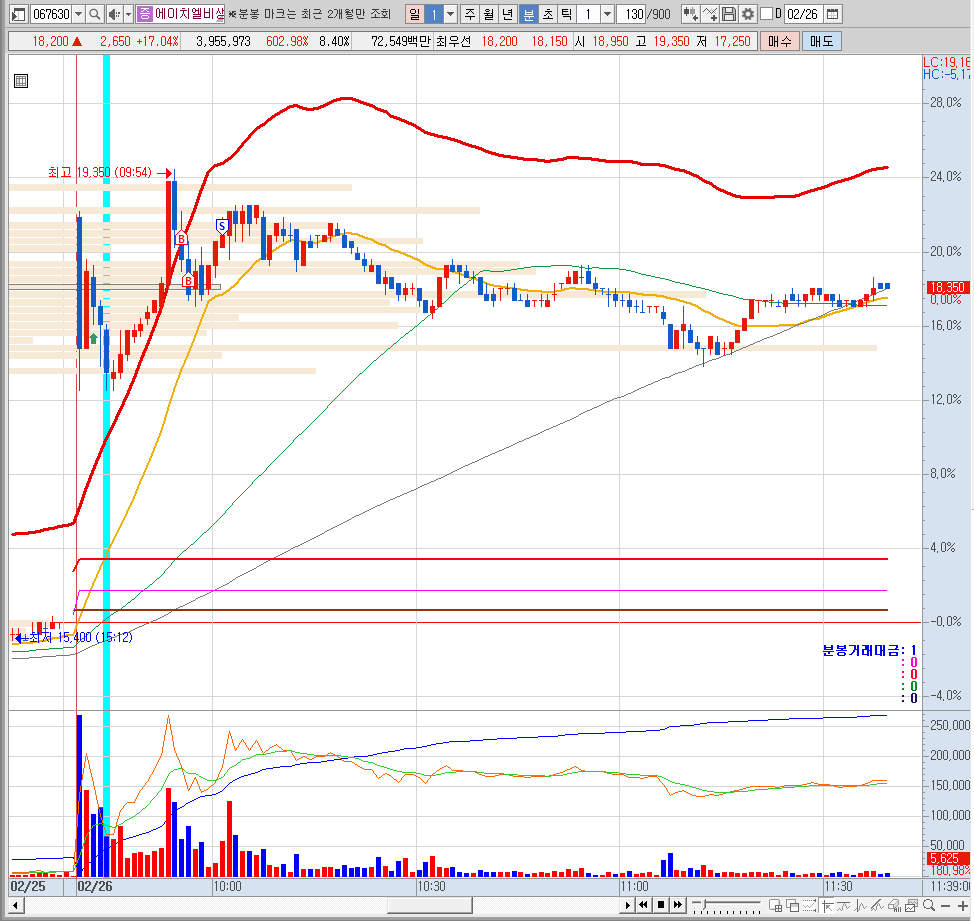Click the diagonal line with wave icon
The height and width of the screenshot is (921, 974).
pos(877,905)
